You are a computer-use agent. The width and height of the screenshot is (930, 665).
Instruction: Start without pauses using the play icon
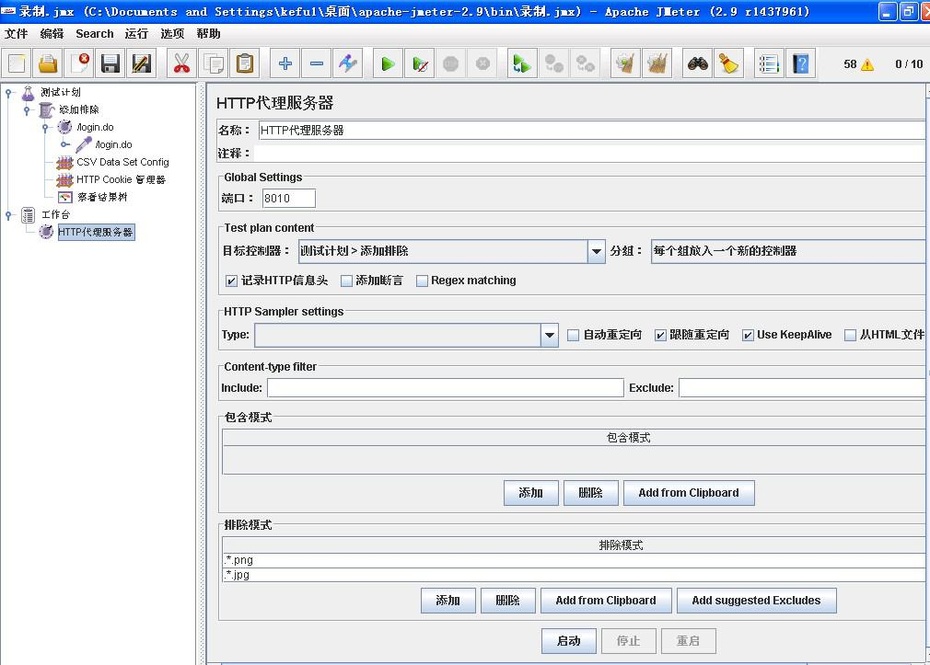point(419,63)
